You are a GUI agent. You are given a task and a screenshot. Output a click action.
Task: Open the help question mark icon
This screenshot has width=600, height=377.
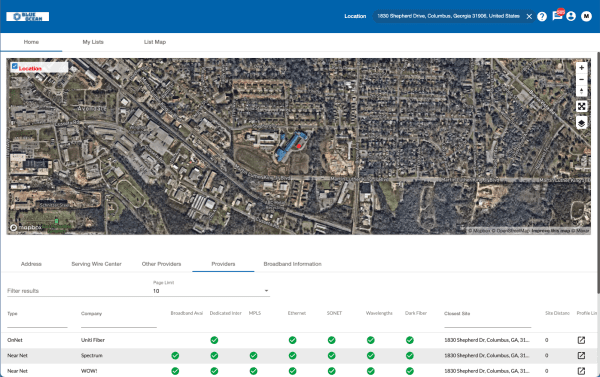[x=542, y=16]
